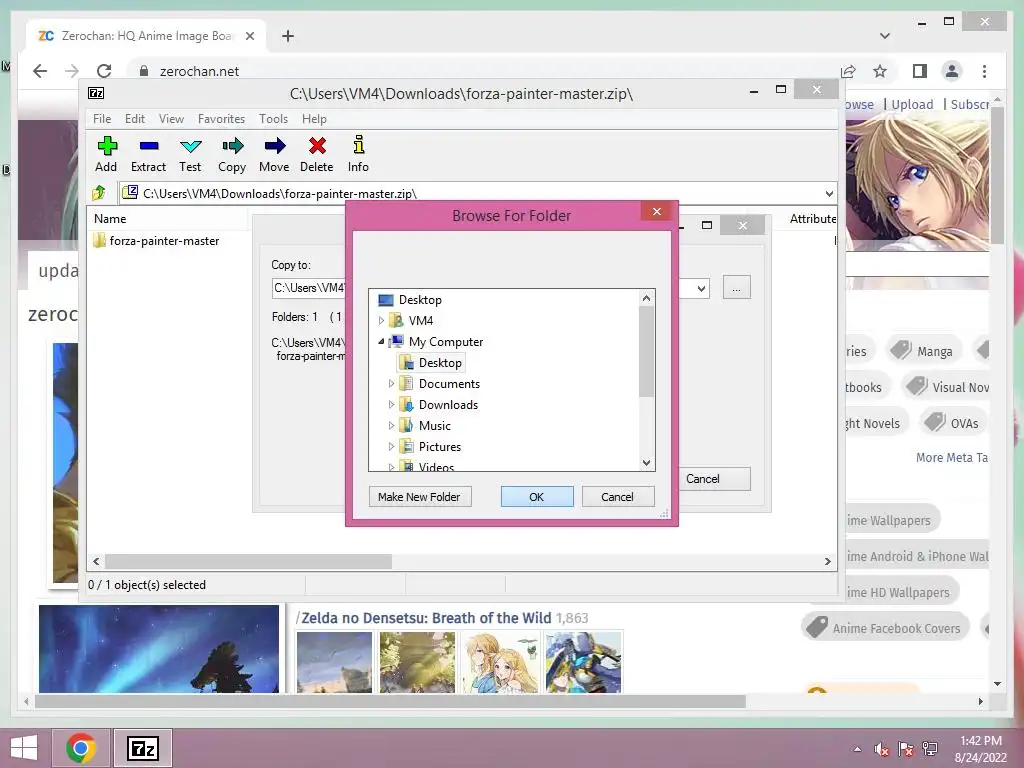Click the Extract tool in 7-Zip
Image resolution: width=1024 pixels, height=768 pixels.
[148, 155]
